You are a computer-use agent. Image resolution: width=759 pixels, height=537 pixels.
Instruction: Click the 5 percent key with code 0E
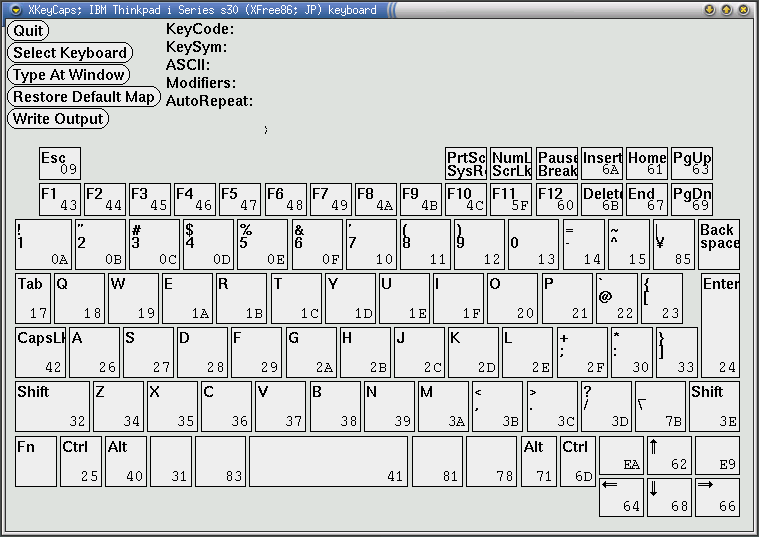point(263,245)
